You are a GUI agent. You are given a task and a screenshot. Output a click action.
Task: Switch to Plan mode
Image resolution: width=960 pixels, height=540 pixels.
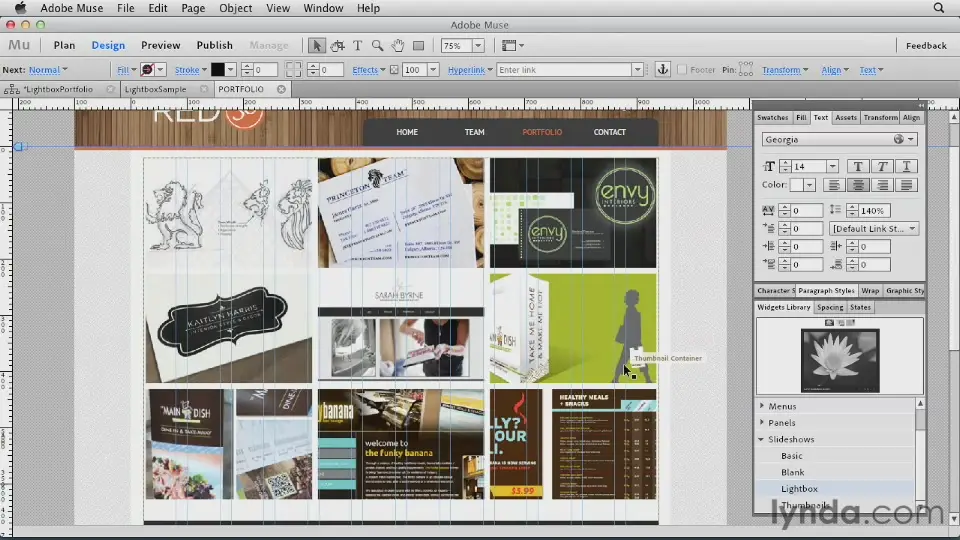click(x=64, y=45)
